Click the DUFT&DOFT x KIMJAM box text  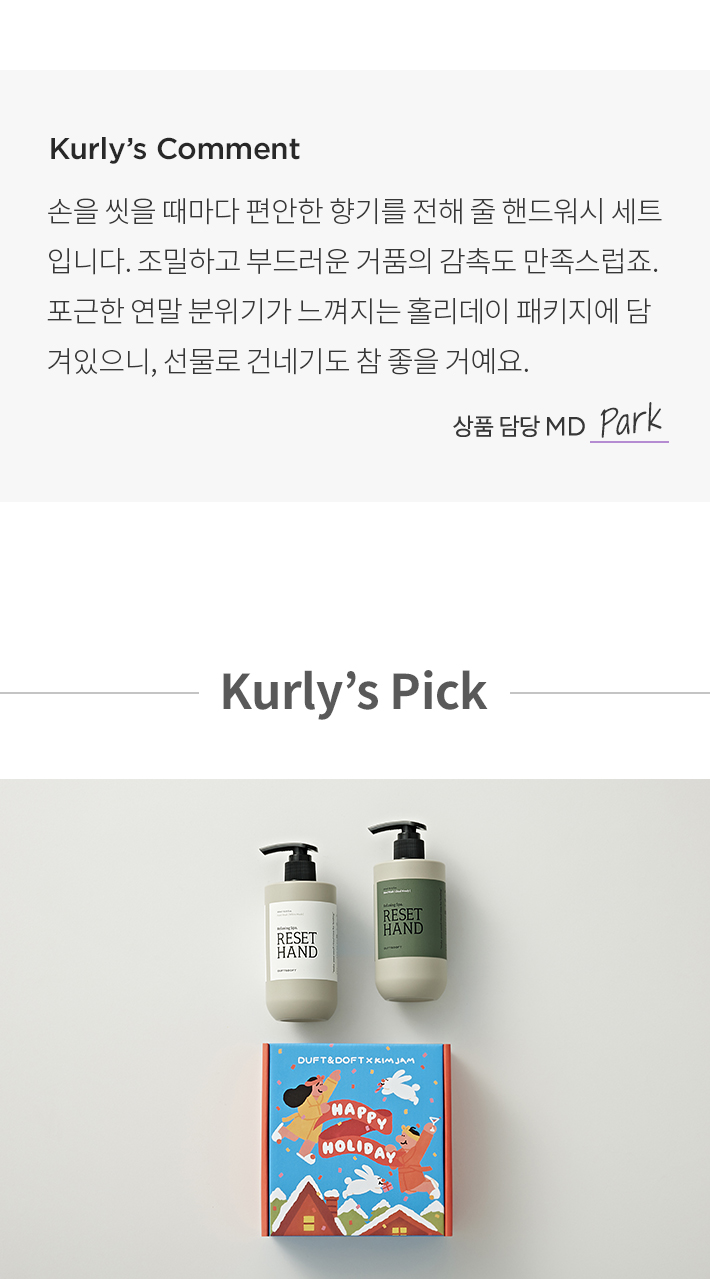(x=356, y=1061)
